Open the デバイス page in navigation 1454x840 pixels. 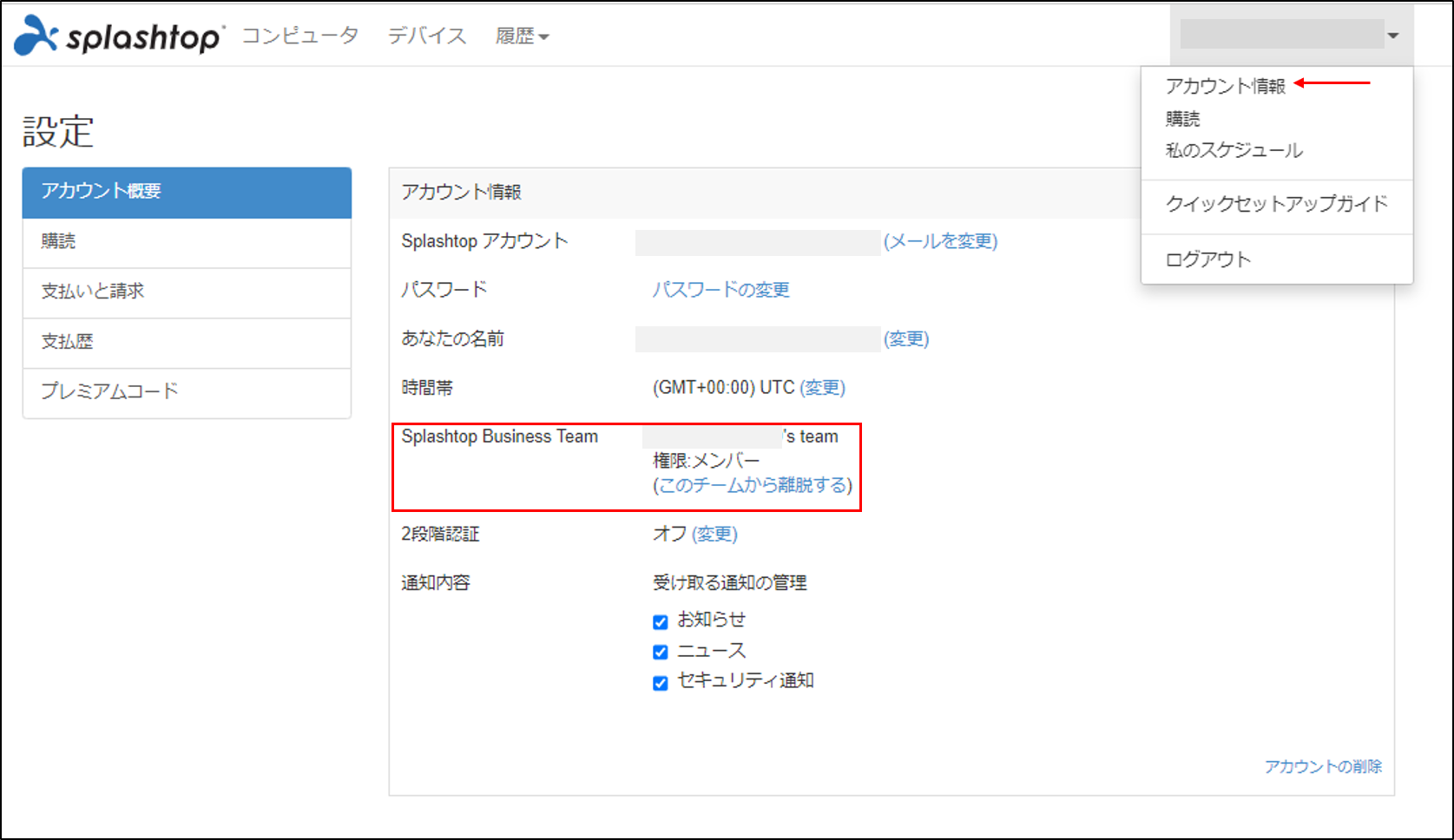pos(427,36)
